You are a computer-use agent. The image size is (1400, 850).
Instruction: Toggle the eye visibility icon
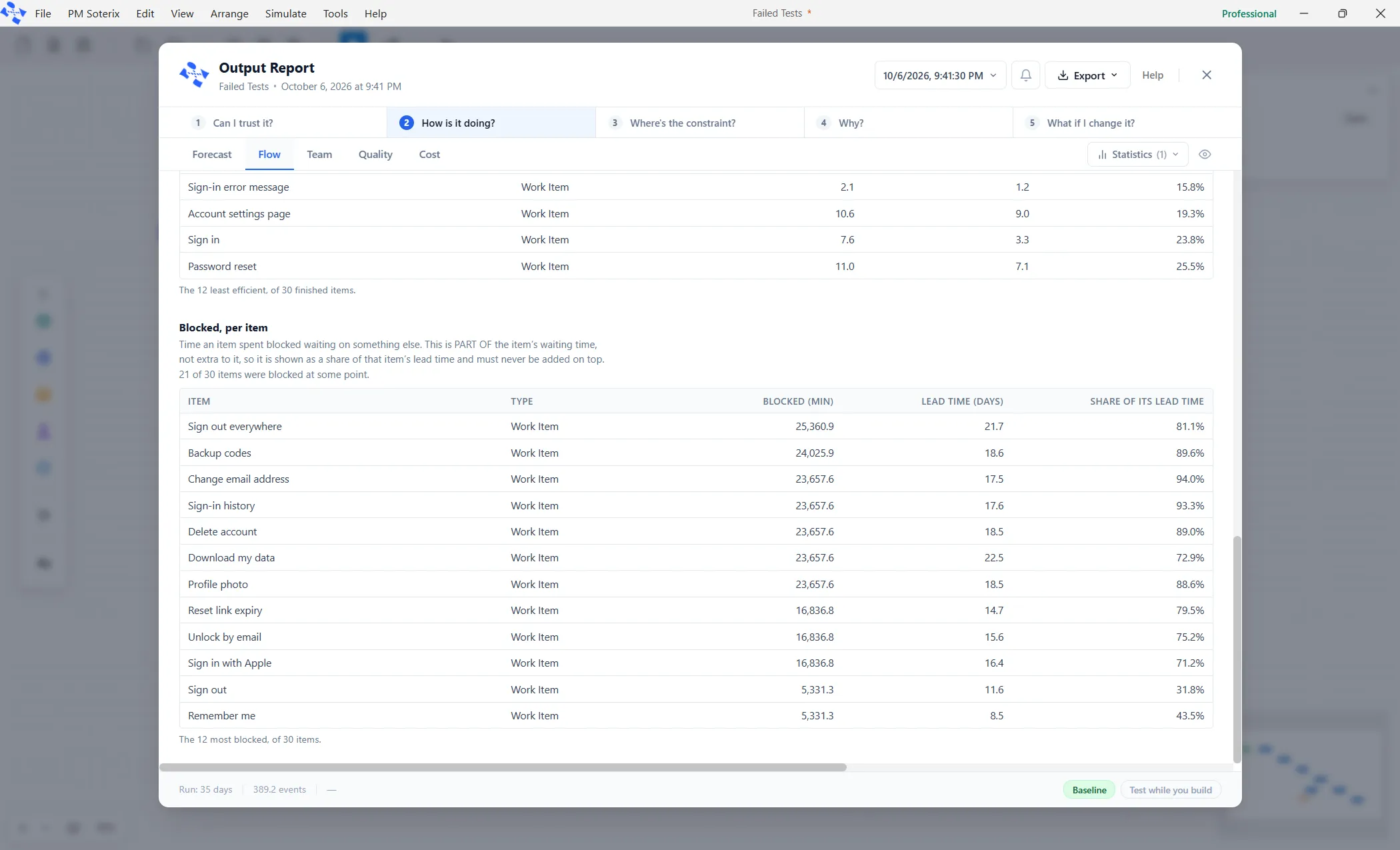(1205, 155)
